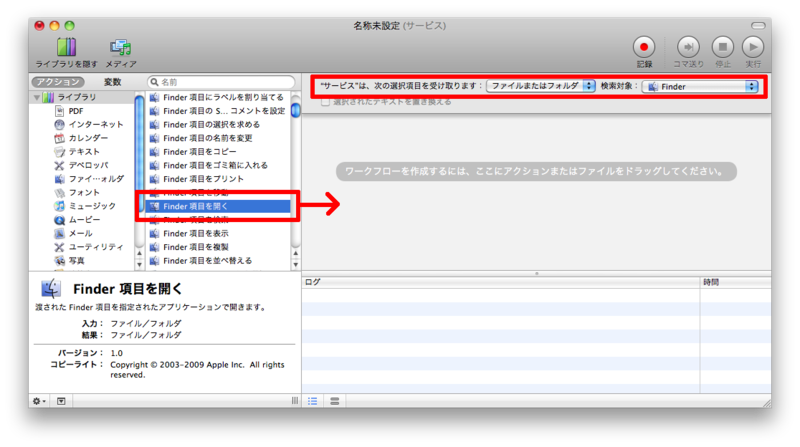Image resolution: width=800 pixels, height=447 pixels.
Task: Start recording with the 記録 button
Action: [x=644, y=47]
